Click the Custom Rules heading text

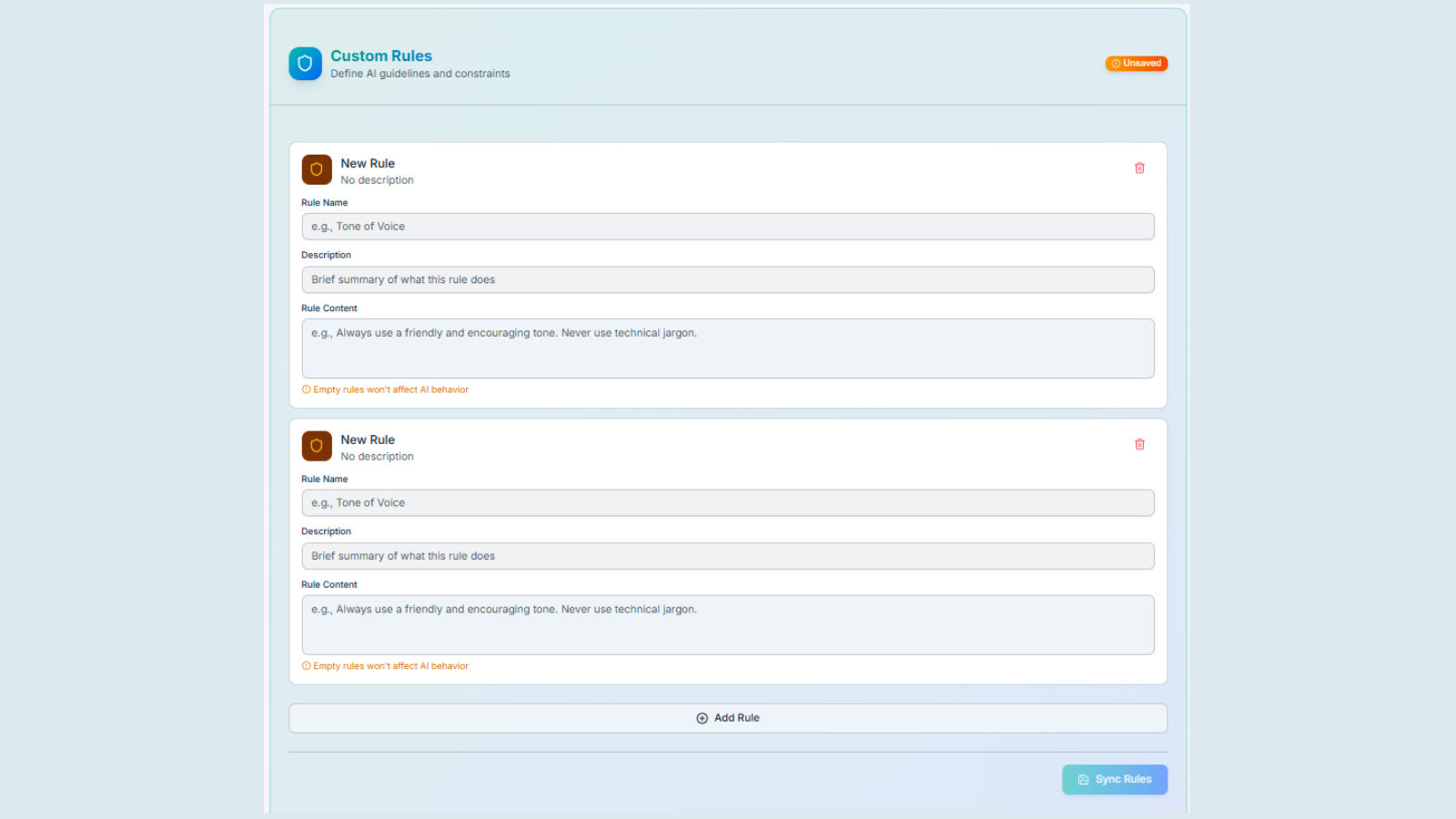point(381,56)
